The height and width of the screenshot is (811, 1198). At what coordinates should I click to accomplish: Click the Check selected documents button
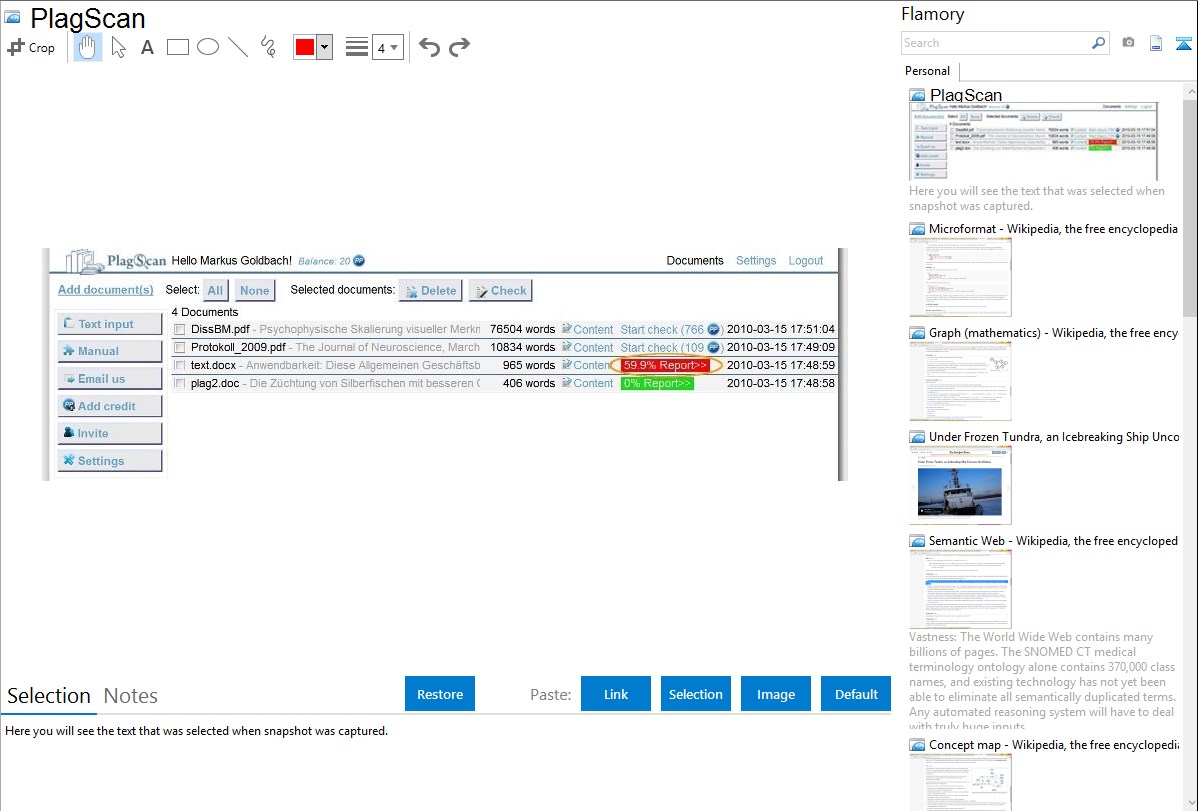(x=501, y=290)
